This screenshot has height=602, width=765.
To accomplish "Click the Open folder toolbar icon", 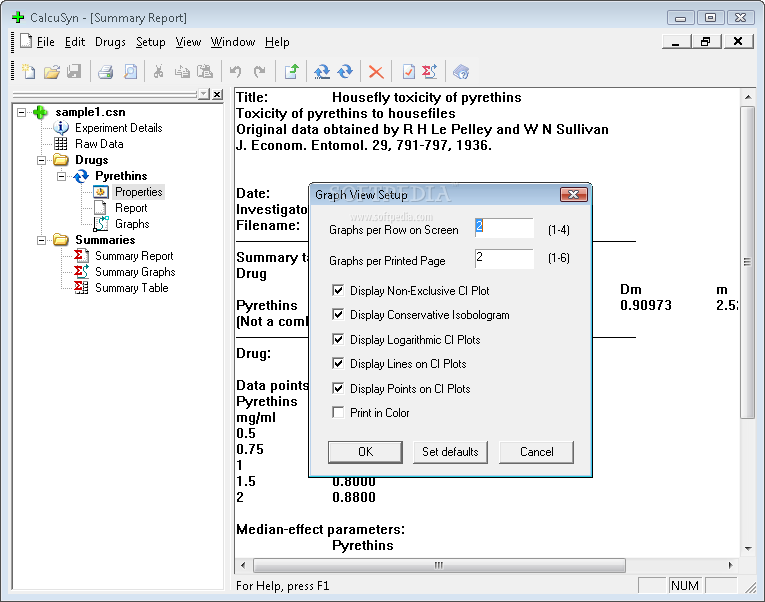I will pos(51,72).
